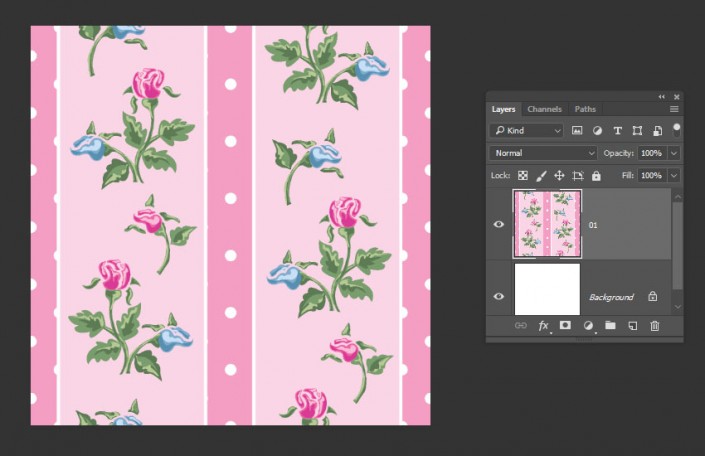
Task: Add a layer mask
Action: [x=565, y=326]
